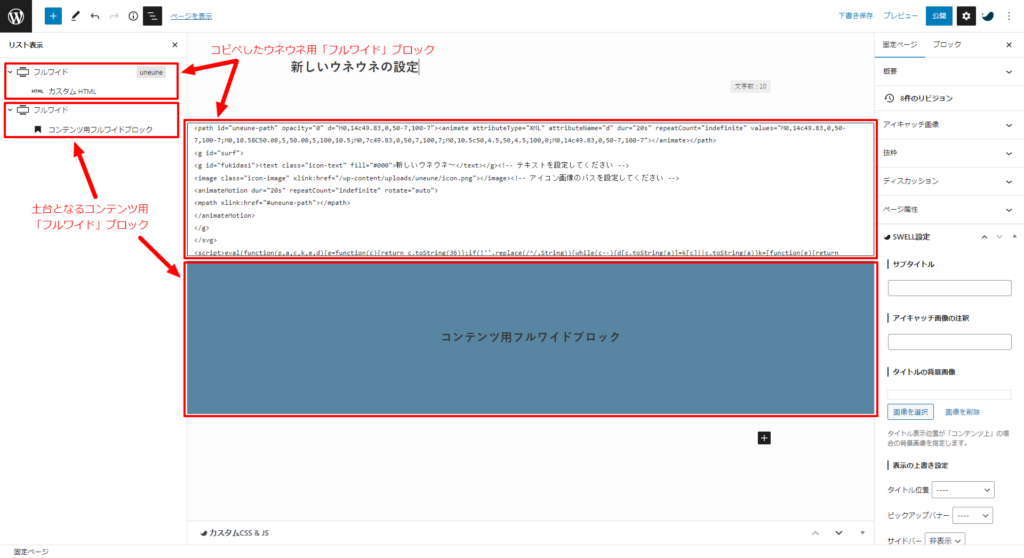Expand the 抜粋 section
1024x558 pixels.
[x=949, y=153]
